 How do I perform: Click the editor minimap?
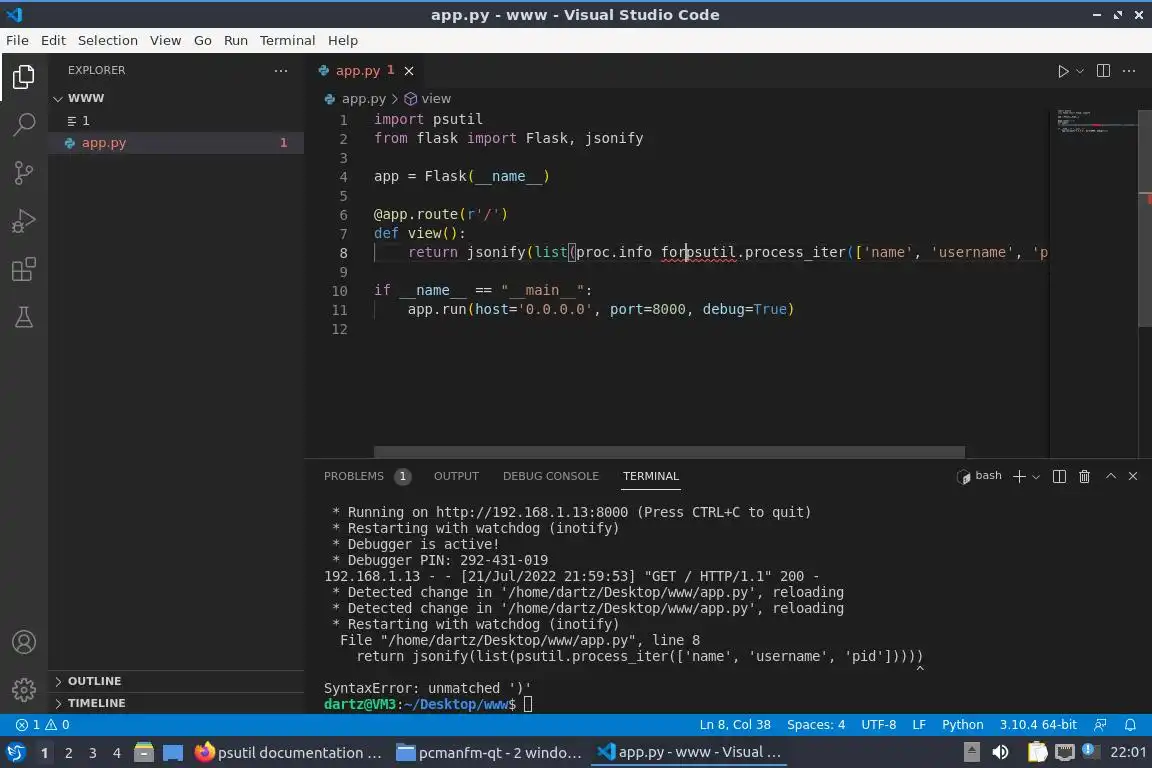pos(1093,283)
